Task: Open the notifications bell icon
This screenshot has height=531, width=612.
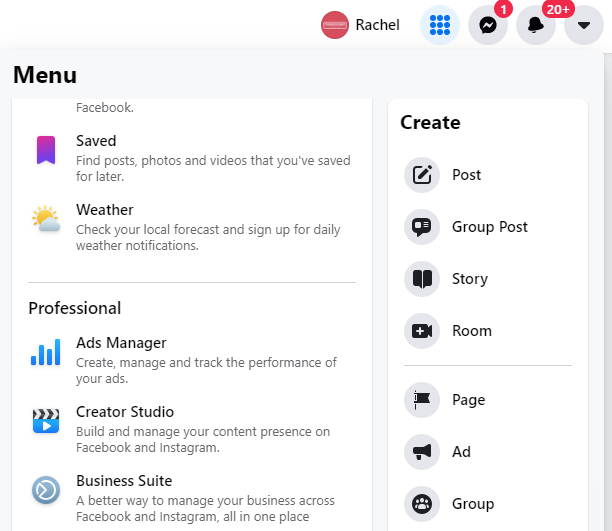Action: pos(536,25)
